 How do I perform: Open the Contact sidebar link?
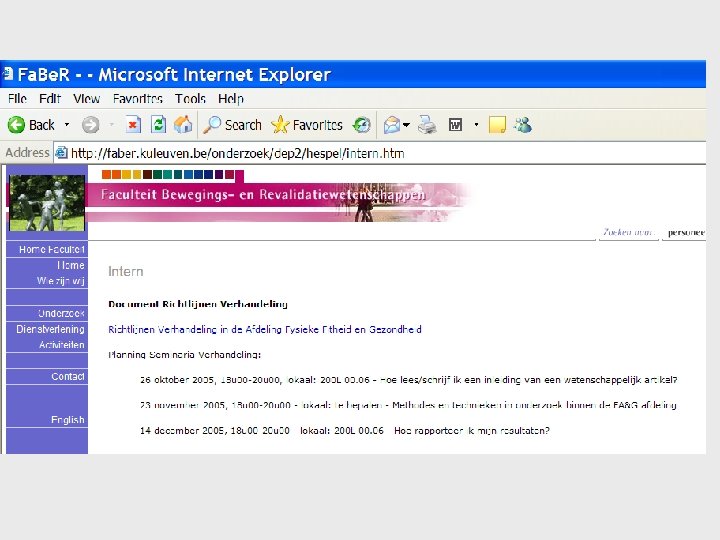(x=68, y=377)
